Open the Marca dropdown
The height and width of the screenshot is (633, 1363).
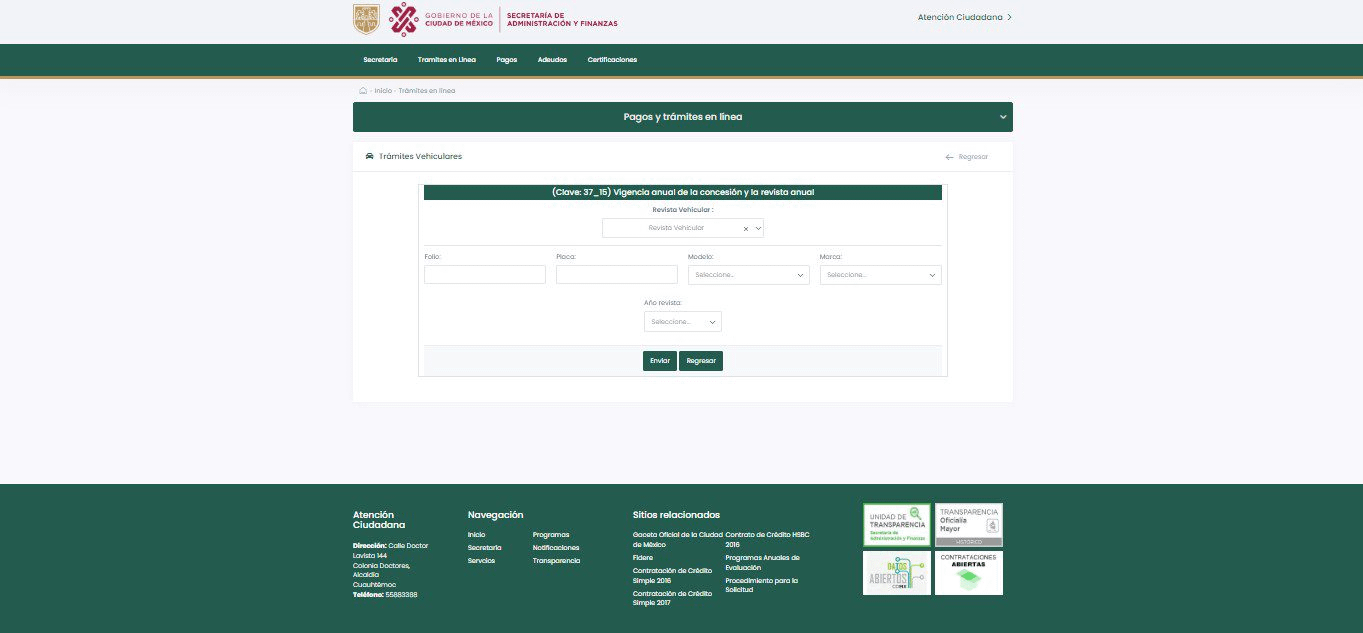881,274
